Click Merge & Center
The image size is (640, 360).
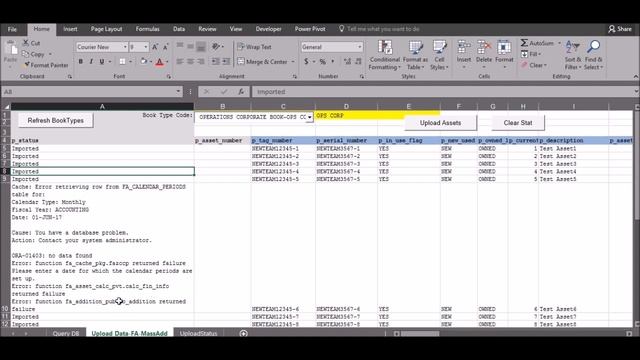(262, 62)
